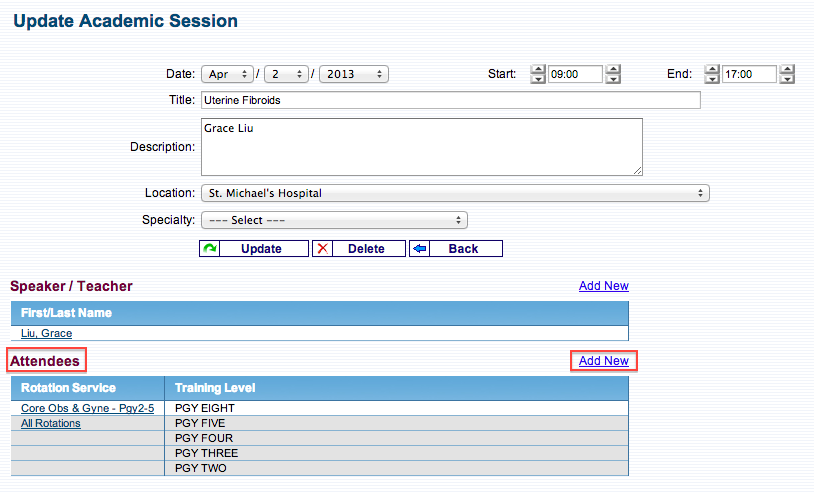Click Add New for Speaker / Teacher
This screenshot has width=814, height=494.
pyautogui.click(x=603, y=286)
